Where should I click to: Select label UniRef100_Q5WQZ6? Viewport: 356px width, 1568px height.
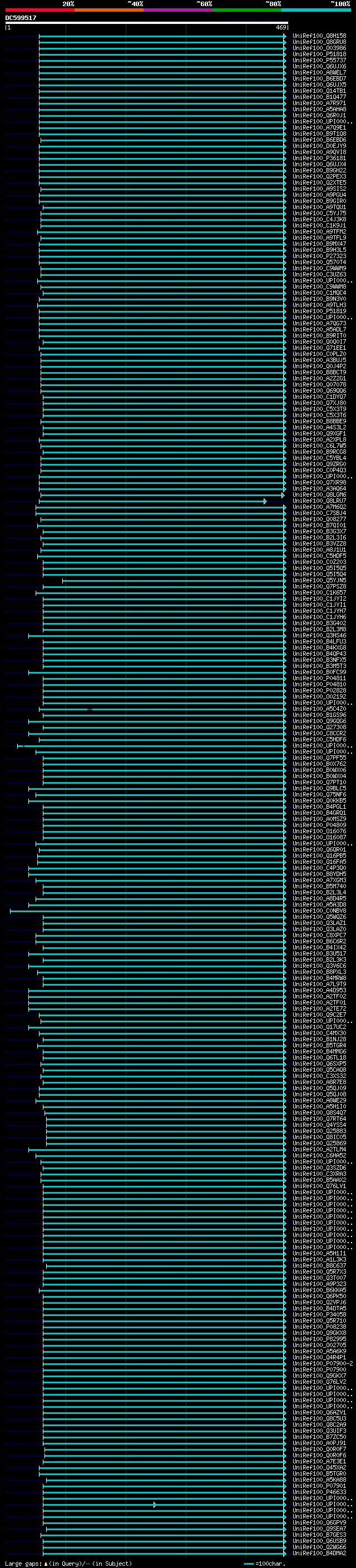pyautogui.click(x=319, y=917)
